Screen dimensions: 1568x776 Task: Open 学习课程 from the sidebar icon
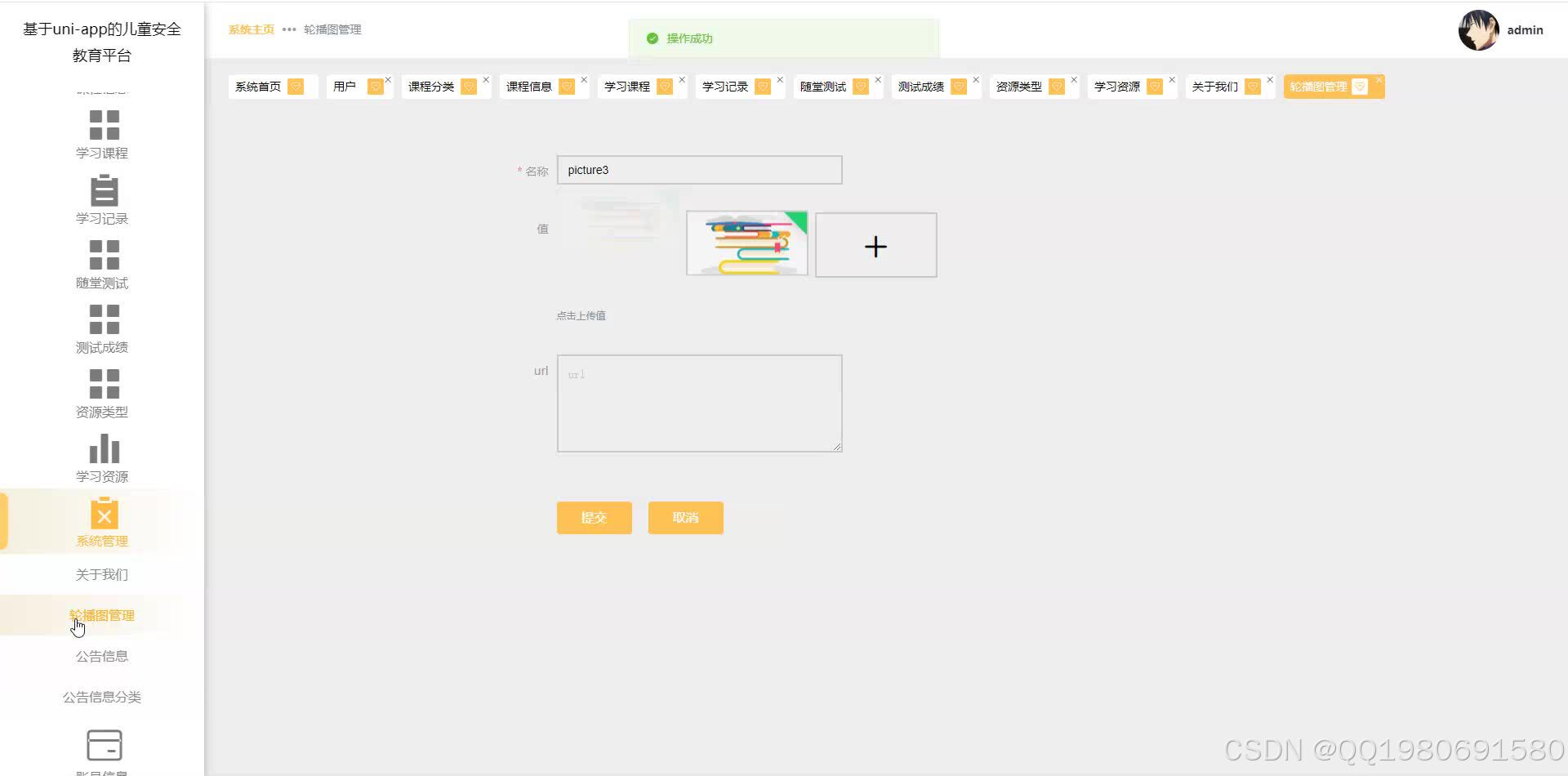104,125
